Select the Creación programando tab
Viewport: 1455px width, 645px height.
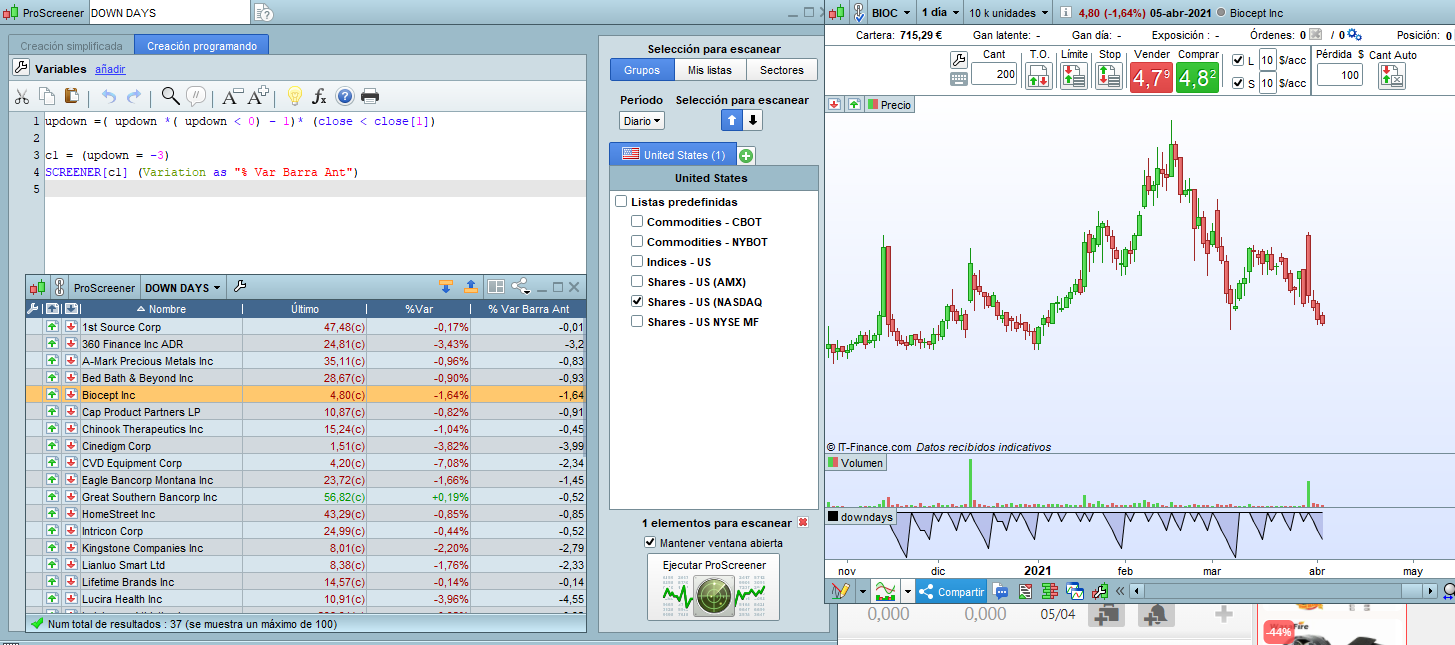[202, 46]
